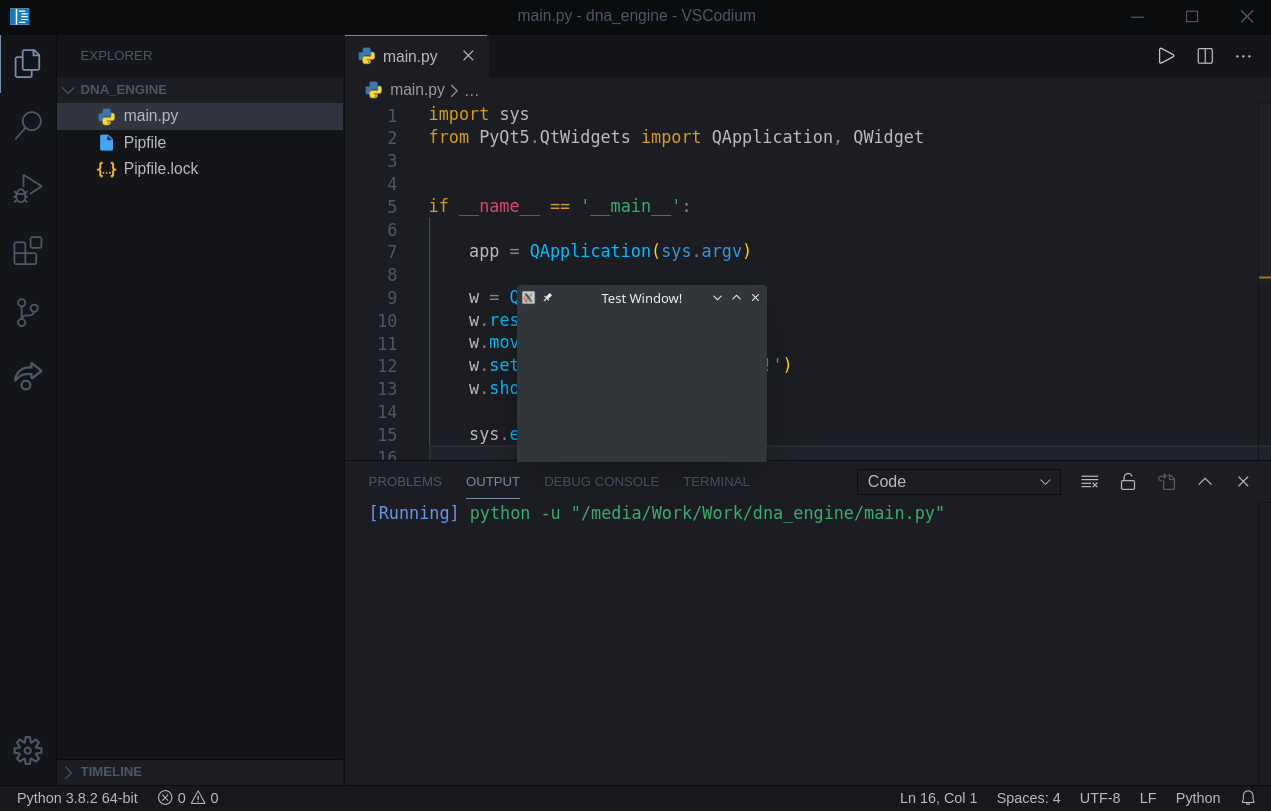Open the Run and Debug view

click(x=28, y=188)
